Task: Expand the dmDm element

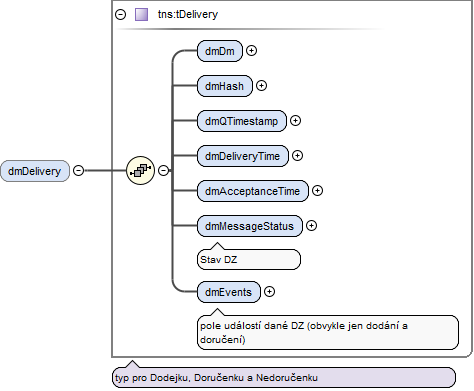Action: pyautogui.click(x=251, y=51)
